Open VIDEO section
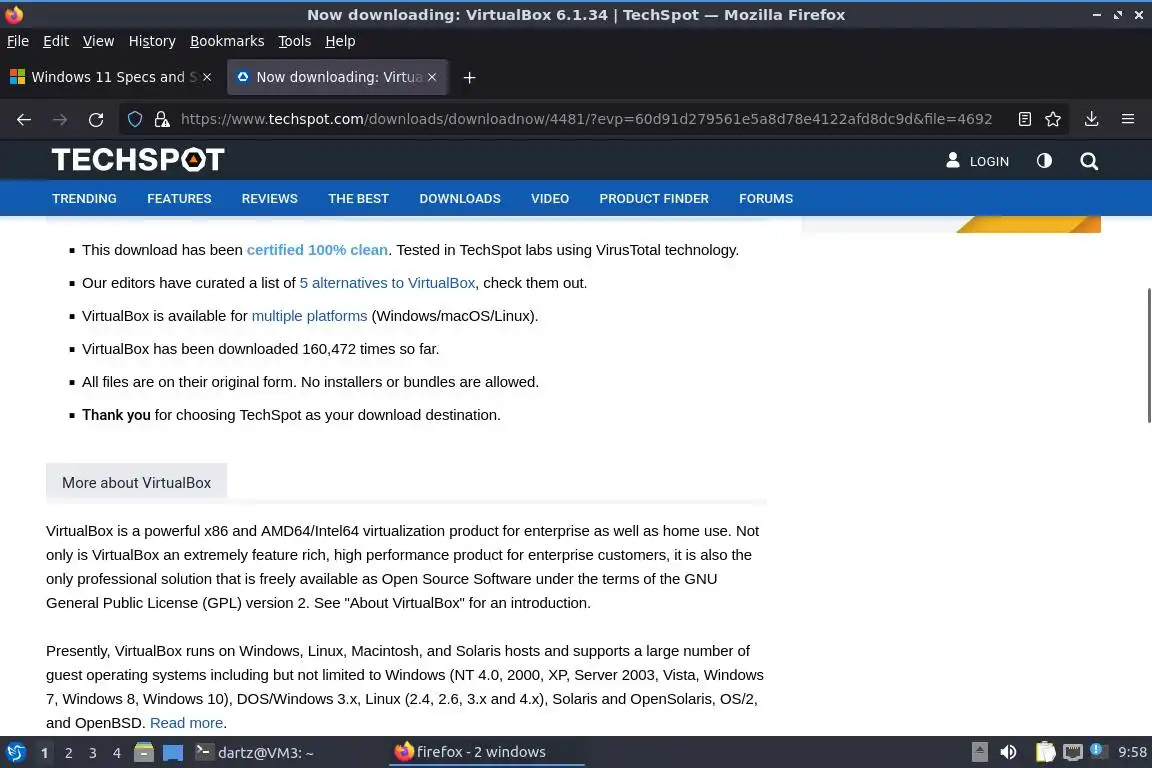The image size is (1152, 768). [550, 198]
